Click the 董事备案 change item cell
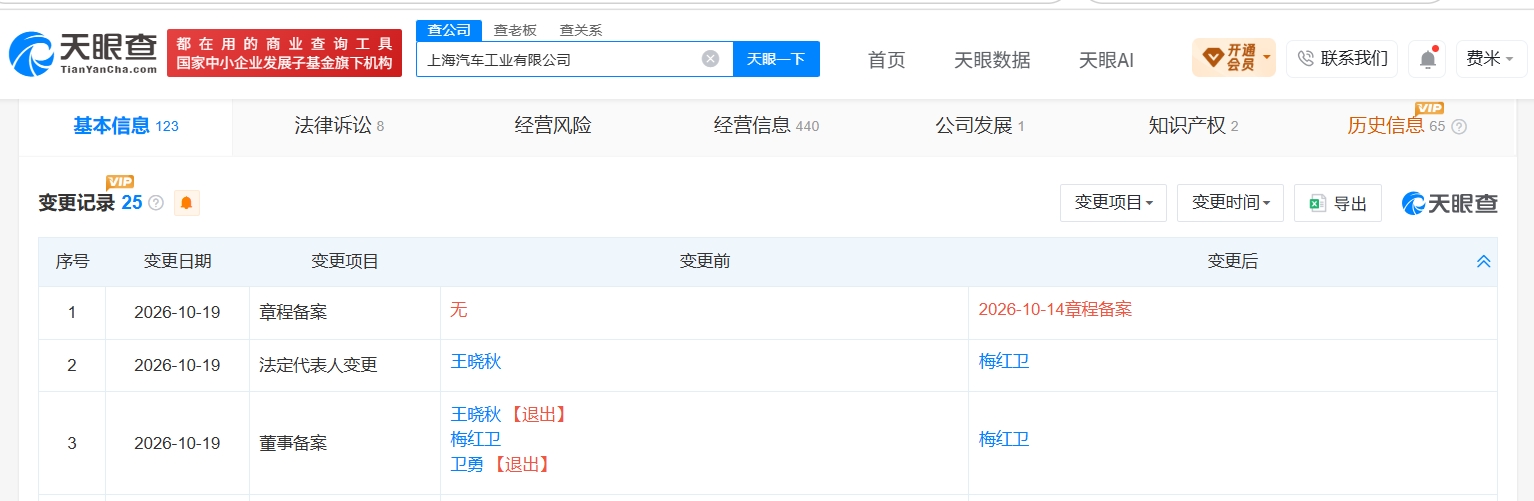 (x=345, y=443)
